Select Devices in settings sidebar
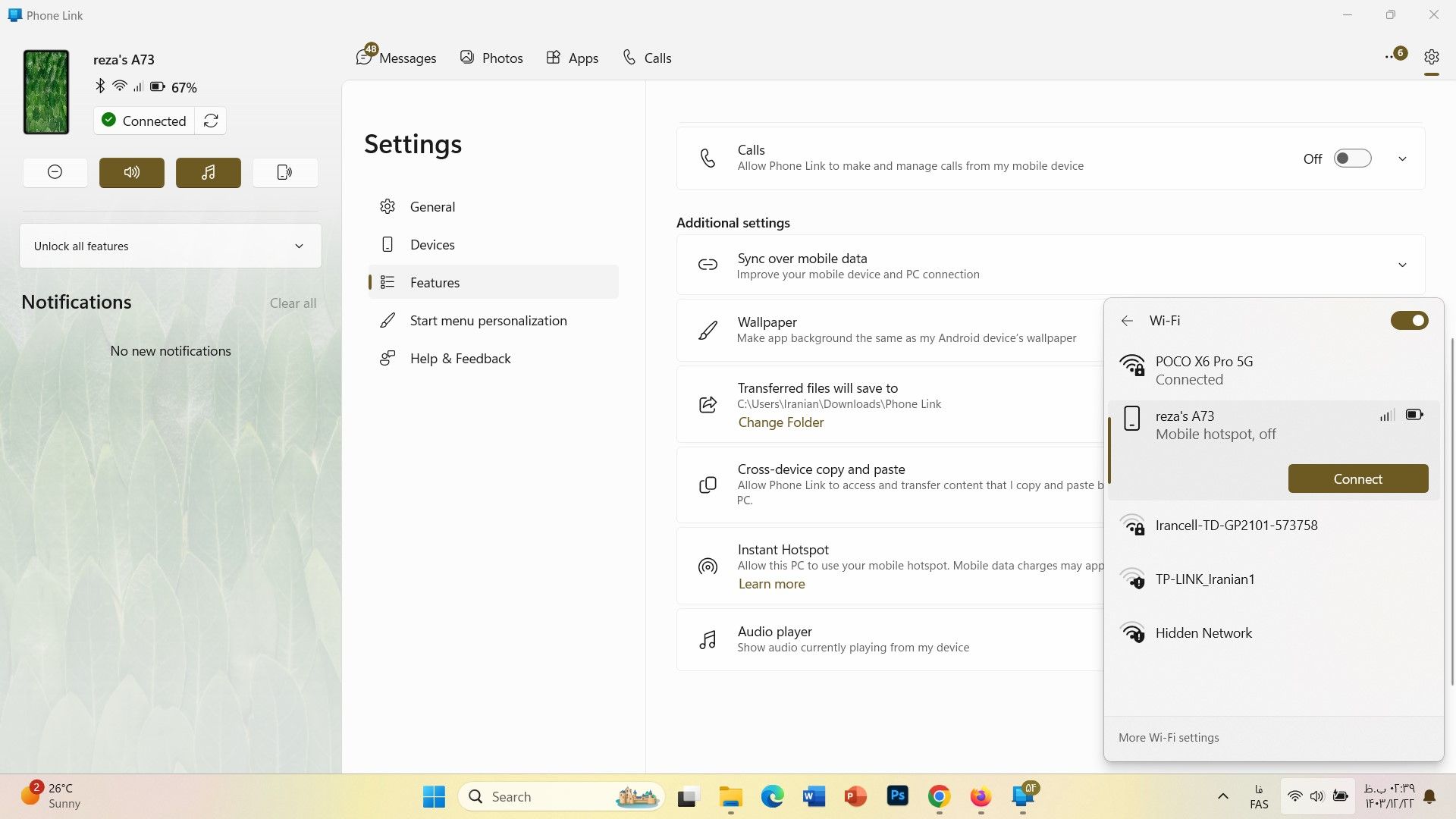This screenshot has width=1456, height=819. tap(493, 244)
